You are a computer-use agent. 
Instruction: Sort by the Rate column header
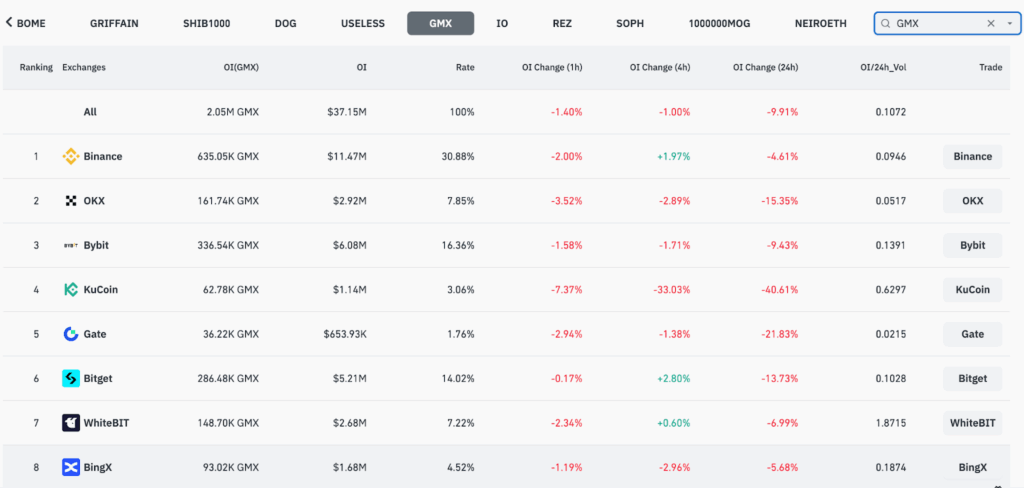[466, 67]
